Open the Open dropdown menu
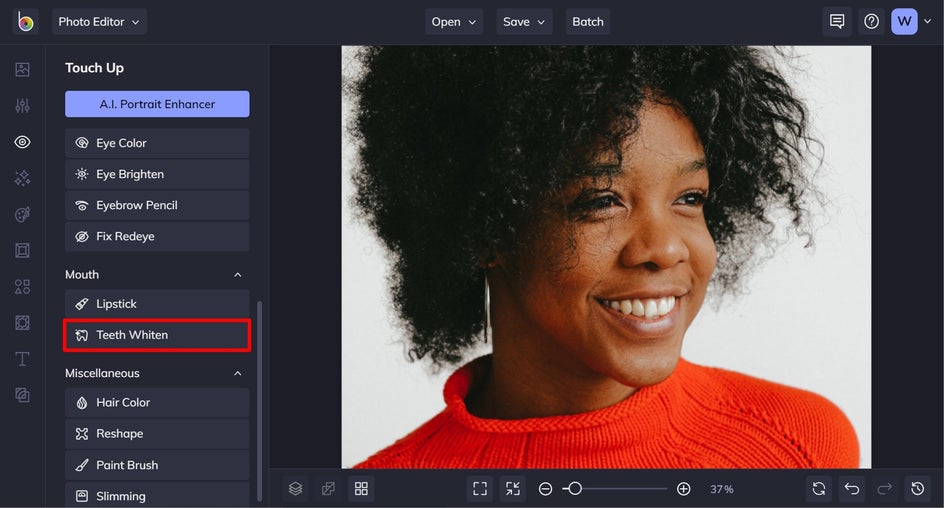Viewport: 944px width, 508px height. pyautogui.click(x=454, y=22)
